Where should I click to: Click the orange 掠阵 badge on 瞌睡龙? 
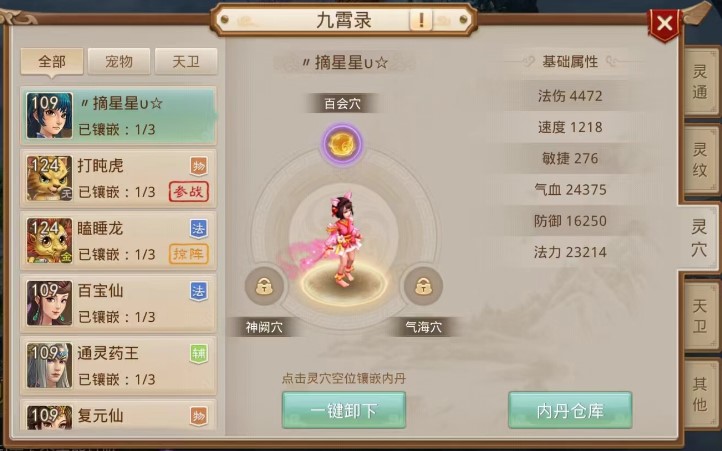(189, 254)
